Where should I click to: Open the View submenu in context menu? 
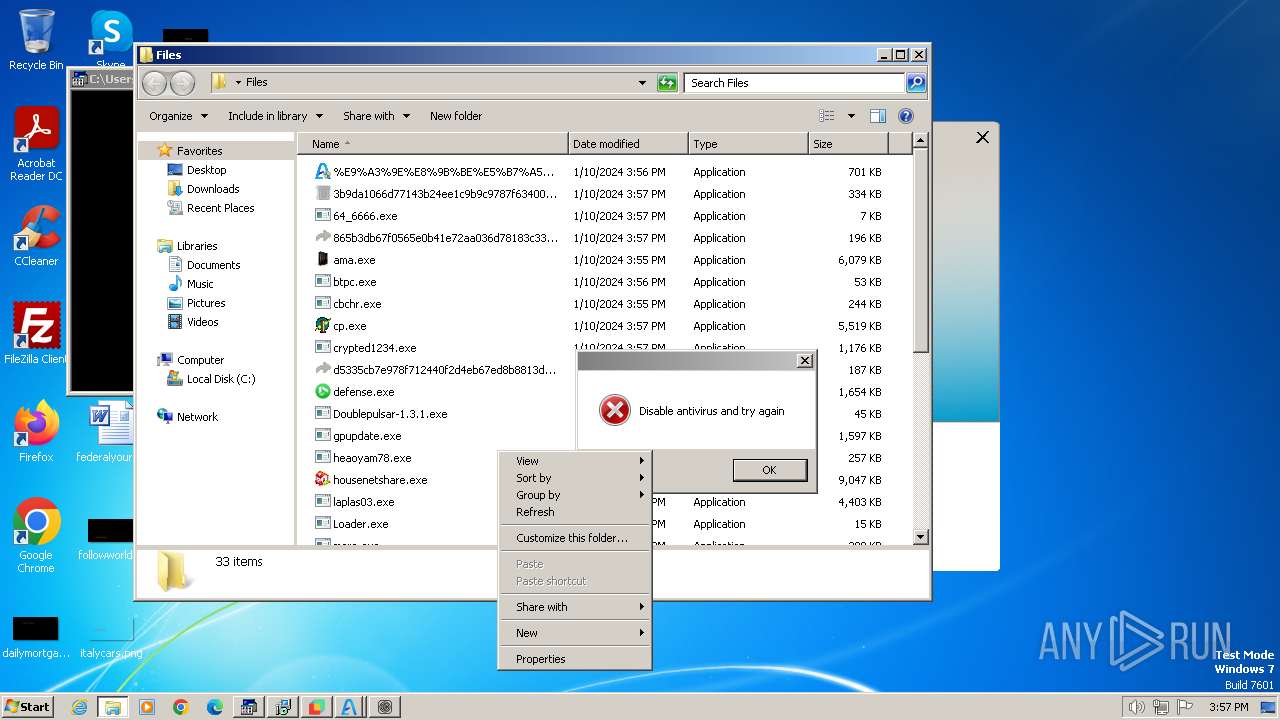pos(575,461)
